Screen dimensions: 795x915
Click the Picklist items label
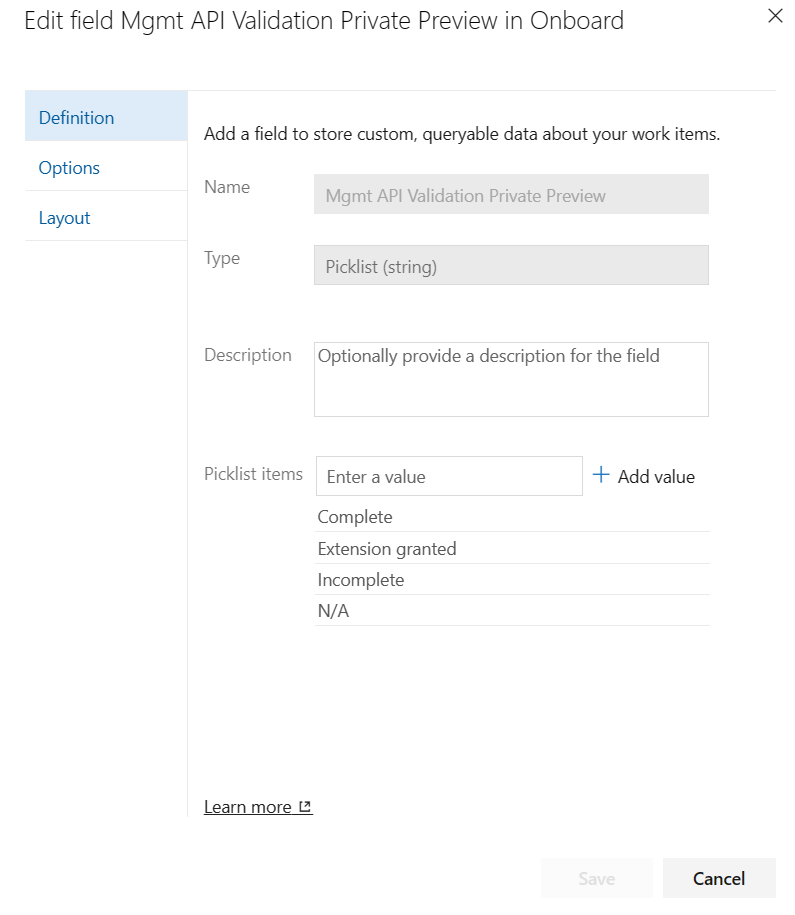pos(253,474)
